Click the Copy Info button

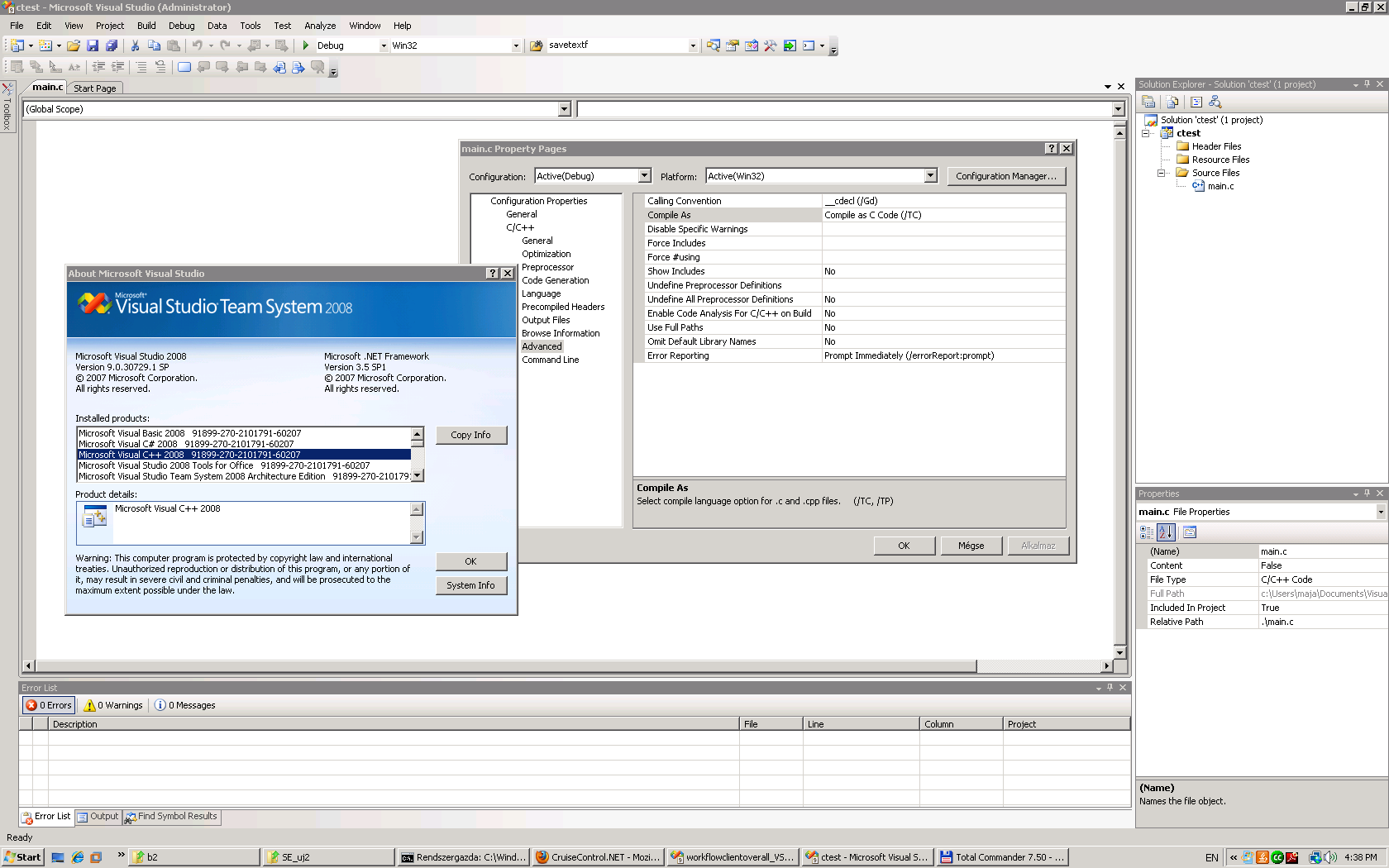[470, 435]
